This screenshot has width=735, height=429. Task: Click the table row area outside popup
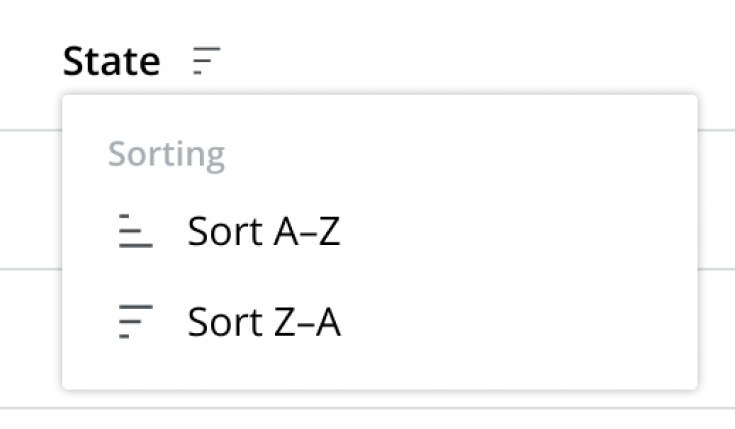pos(716,199)
